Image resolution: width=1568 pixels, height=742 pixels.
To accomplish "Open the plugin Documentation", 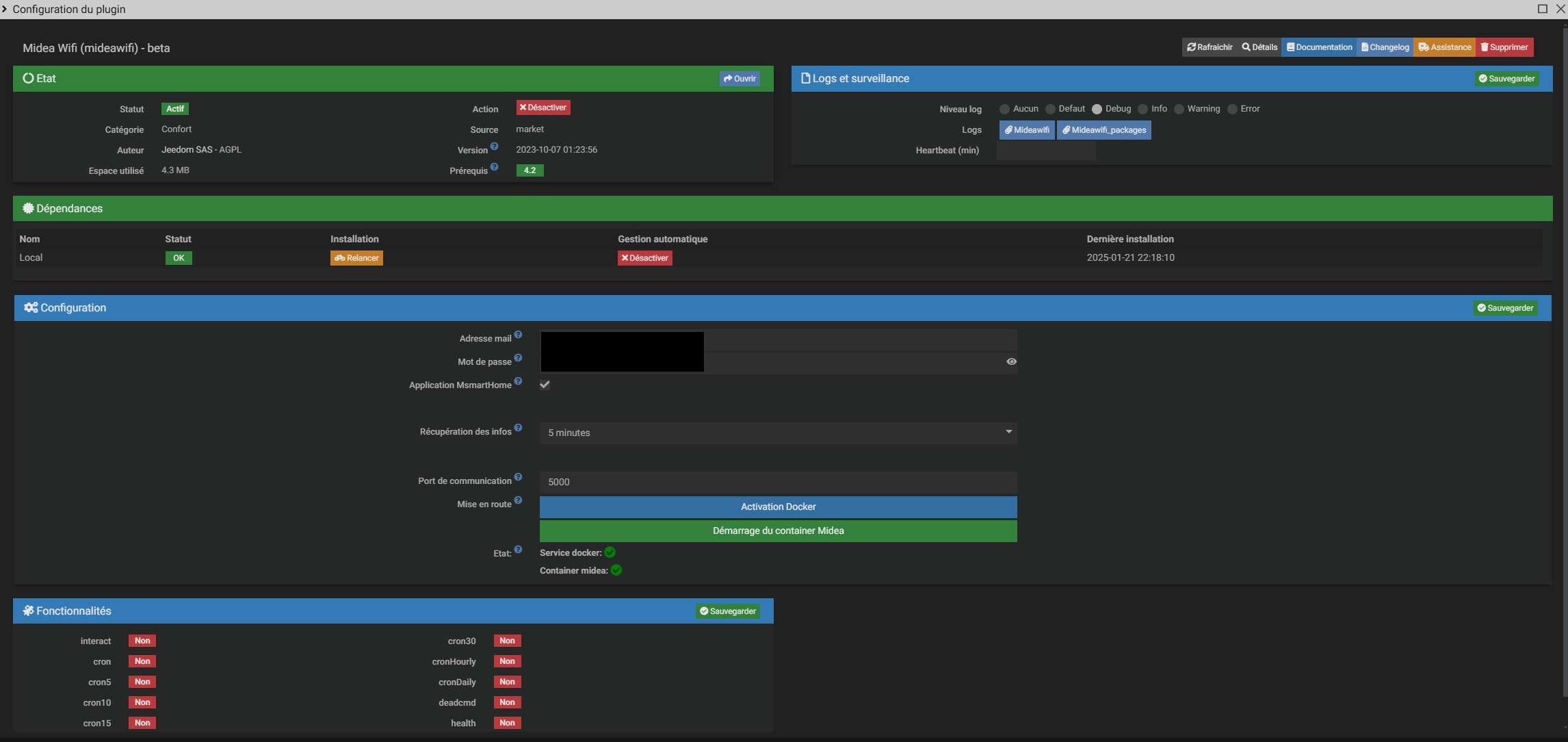I will click(x=1319, y=47).
